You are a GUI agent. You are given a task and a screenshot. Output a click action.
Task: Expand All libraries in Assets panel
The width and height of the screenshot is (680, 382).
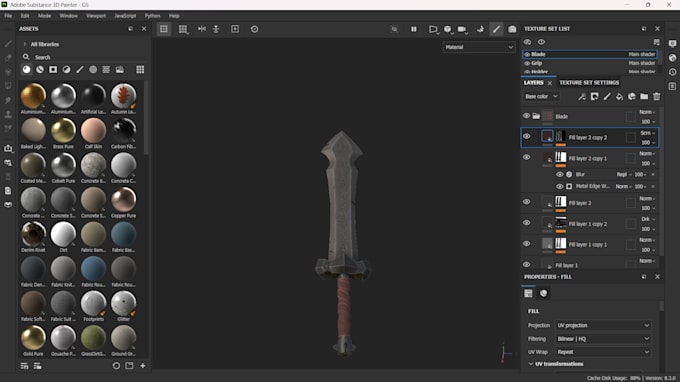click(x=25, y=44)
